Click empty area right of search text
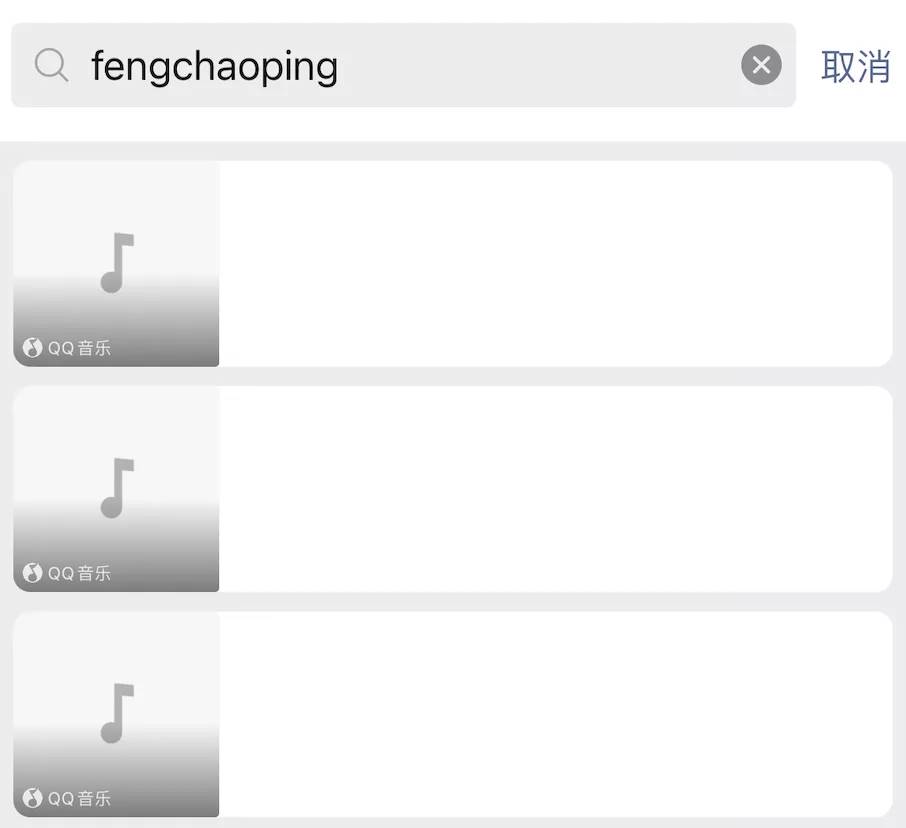Screen dimensions: 906x828 [537, 65]
